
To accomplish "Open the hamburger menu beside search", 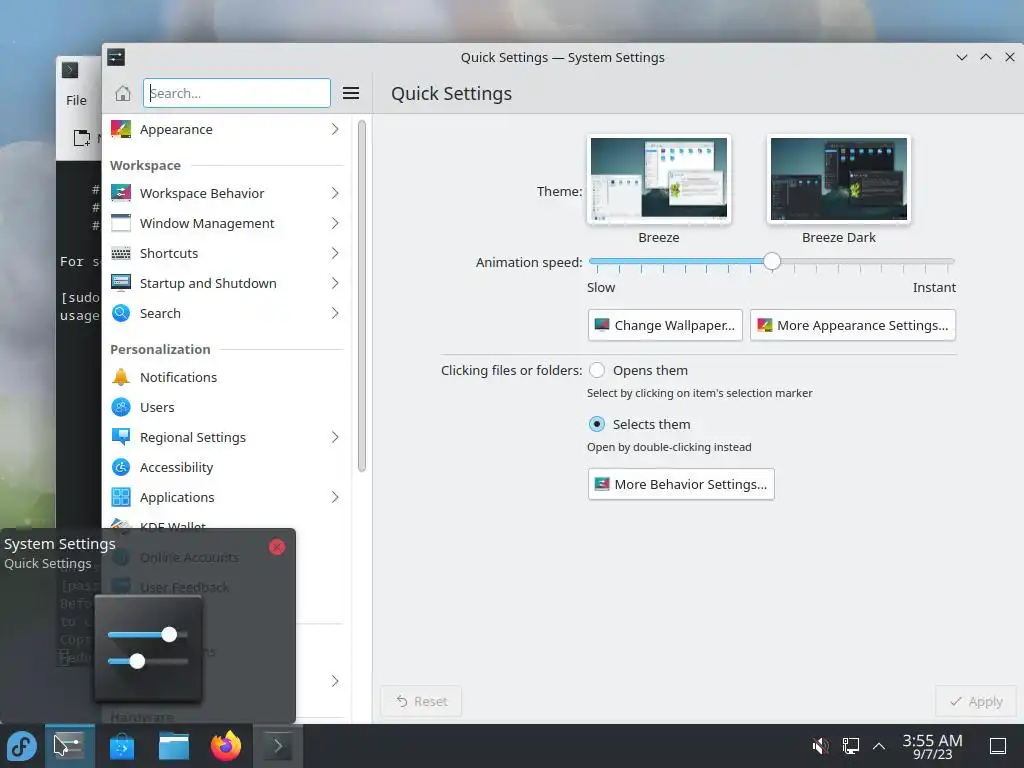I will click(x=351, y=93).
